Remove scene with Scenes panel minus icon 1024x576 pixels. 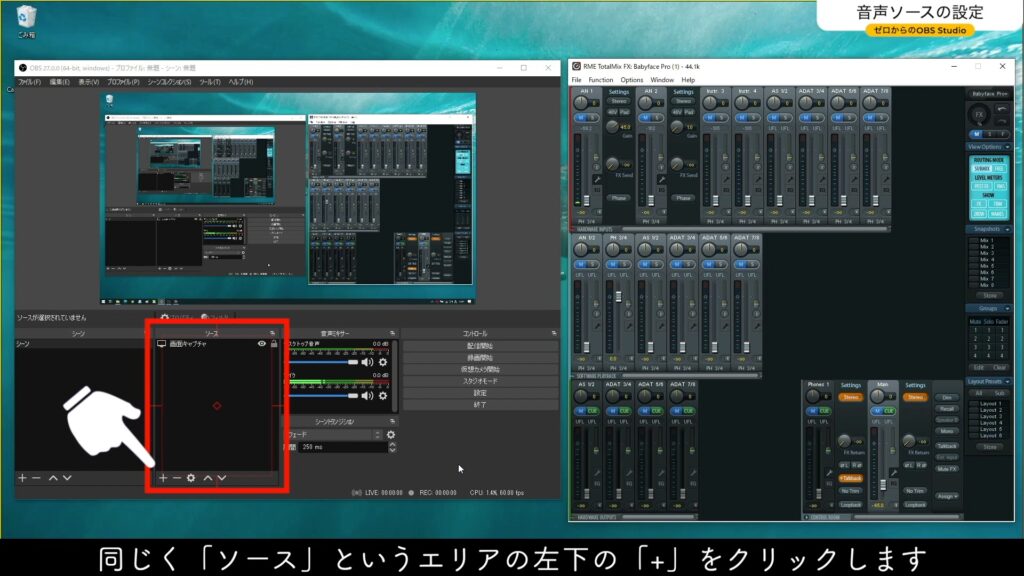tap(36, 478)
